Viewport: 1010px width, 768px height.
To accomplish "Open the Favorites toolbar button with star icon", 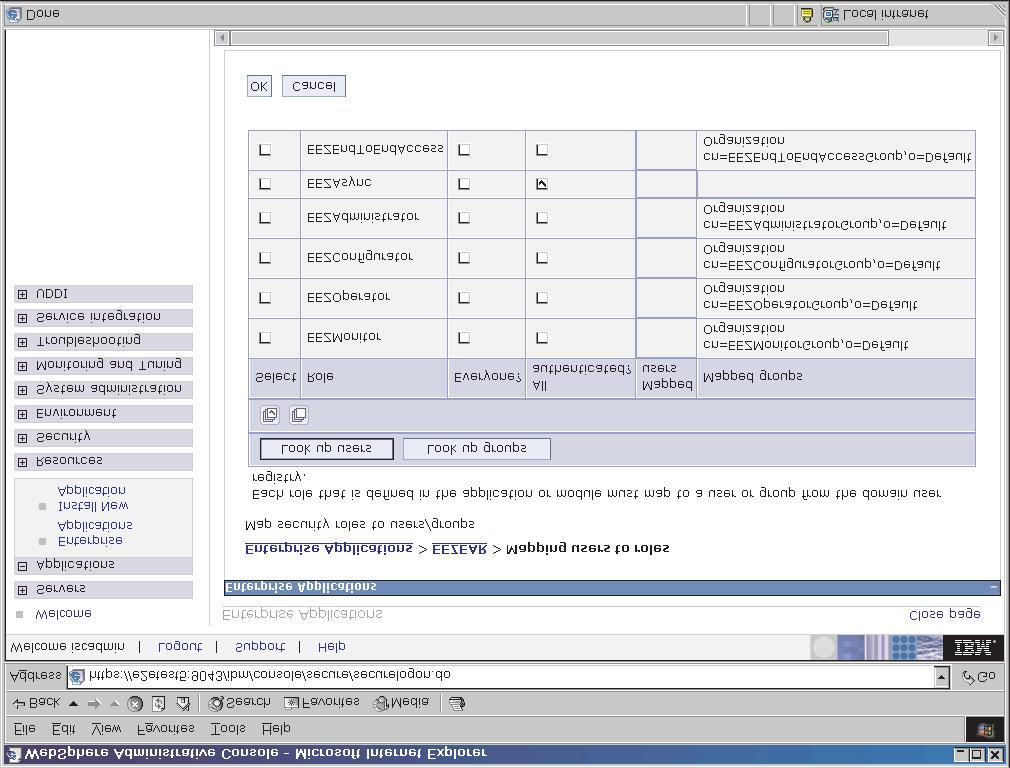I will tap(321, 703).
